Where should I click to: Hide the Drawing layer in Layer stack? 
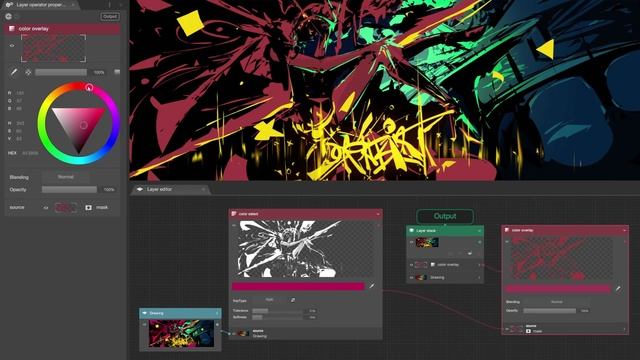[411, 278]
